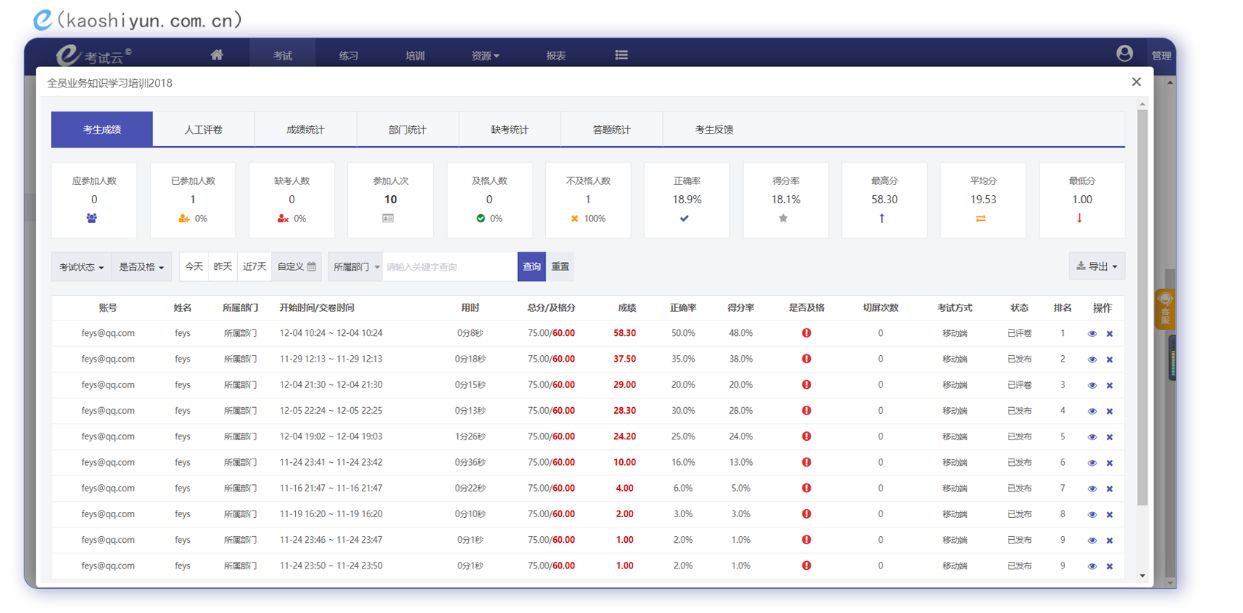Click the home icon in the navbar
The image size is (1243, 613).
pyautogui.click(x=217, y=55)
